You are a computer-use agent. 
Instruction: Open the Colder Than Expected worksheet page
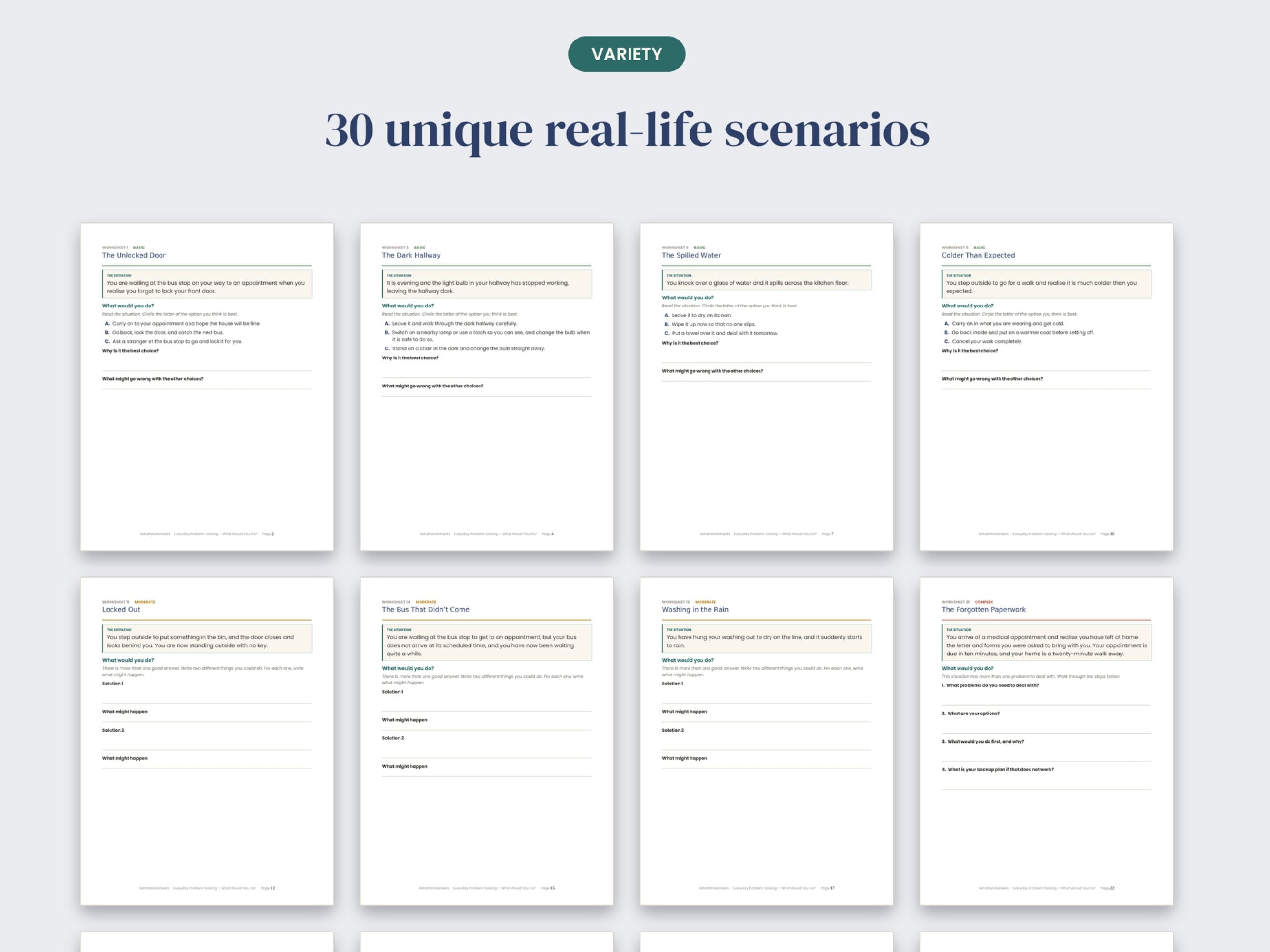click(x=1046, y=387)
